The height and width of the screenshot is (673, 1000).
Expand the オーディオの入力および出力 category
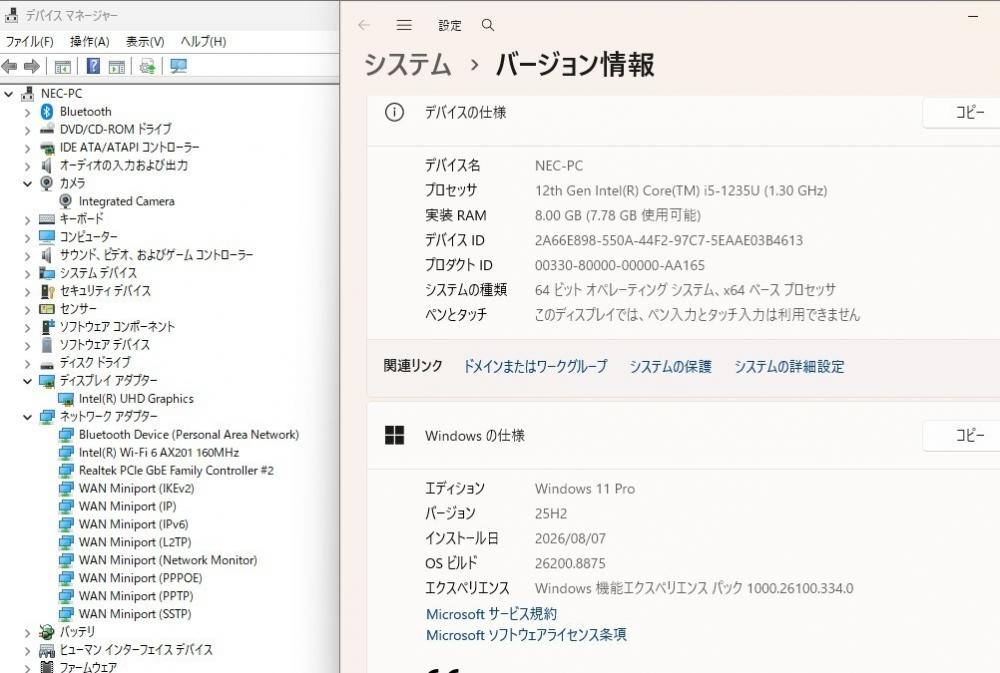[x=27, y=166]
